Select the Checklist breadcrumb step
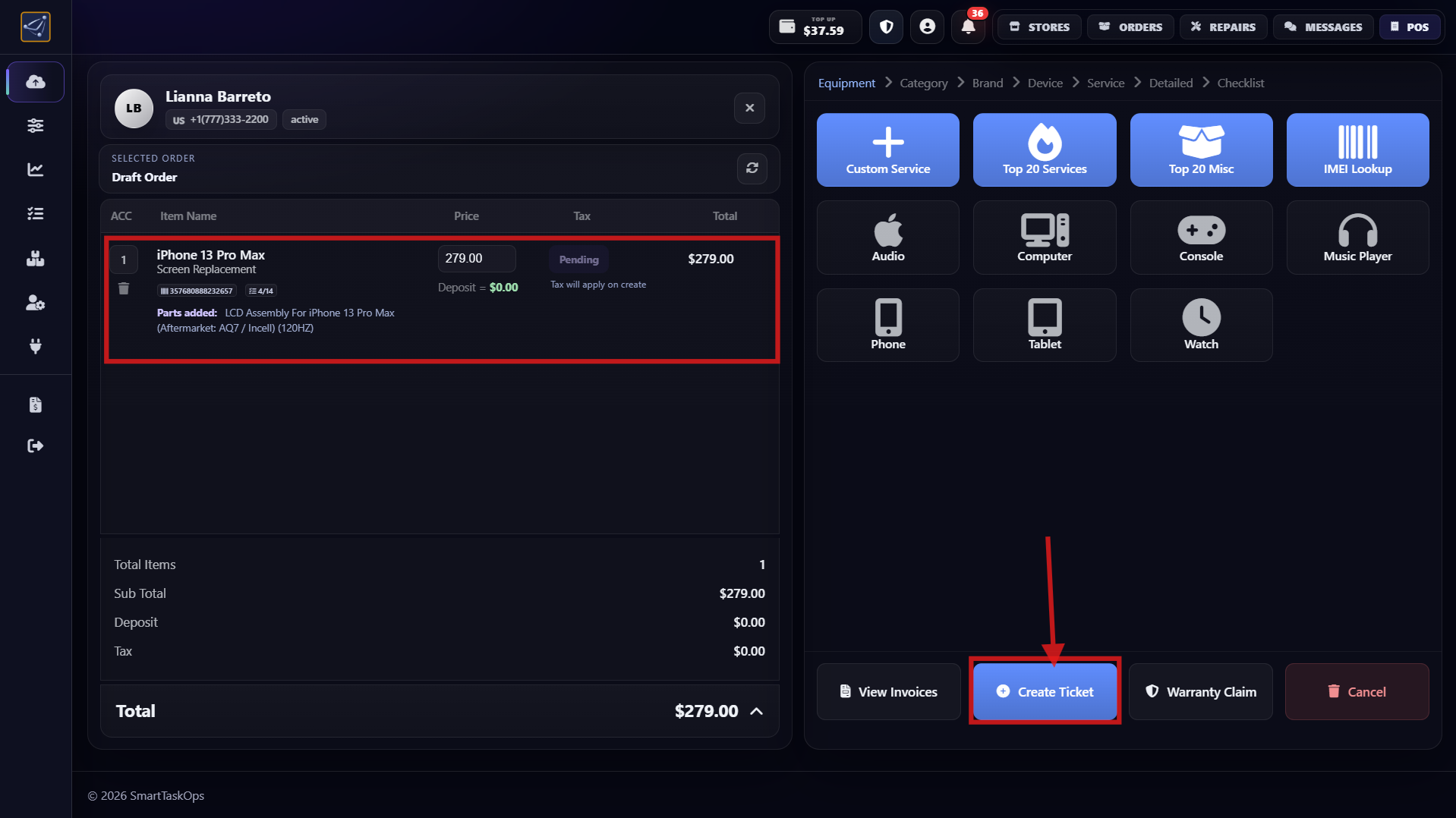 click(1241, 83)
